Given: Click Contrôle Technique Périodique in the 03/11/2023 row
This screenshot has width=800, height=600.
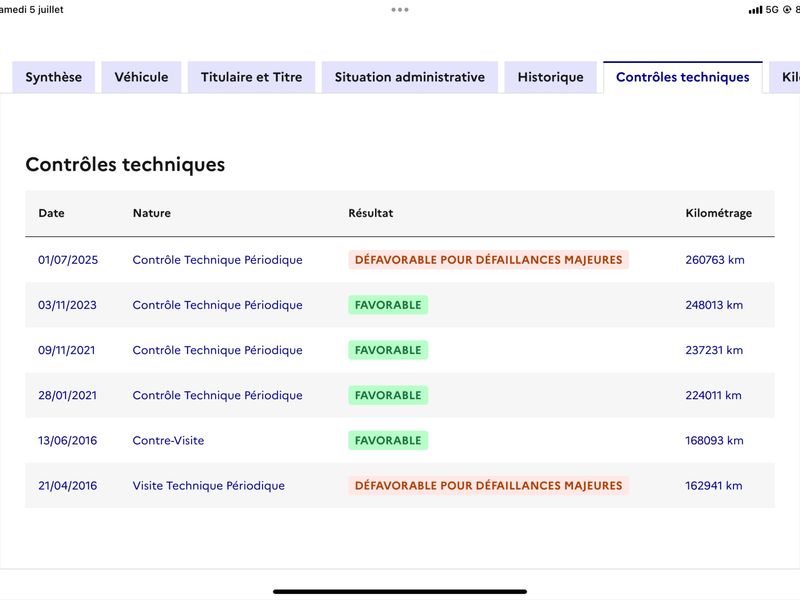Looking at the screenshot, I should click(217, 305).
